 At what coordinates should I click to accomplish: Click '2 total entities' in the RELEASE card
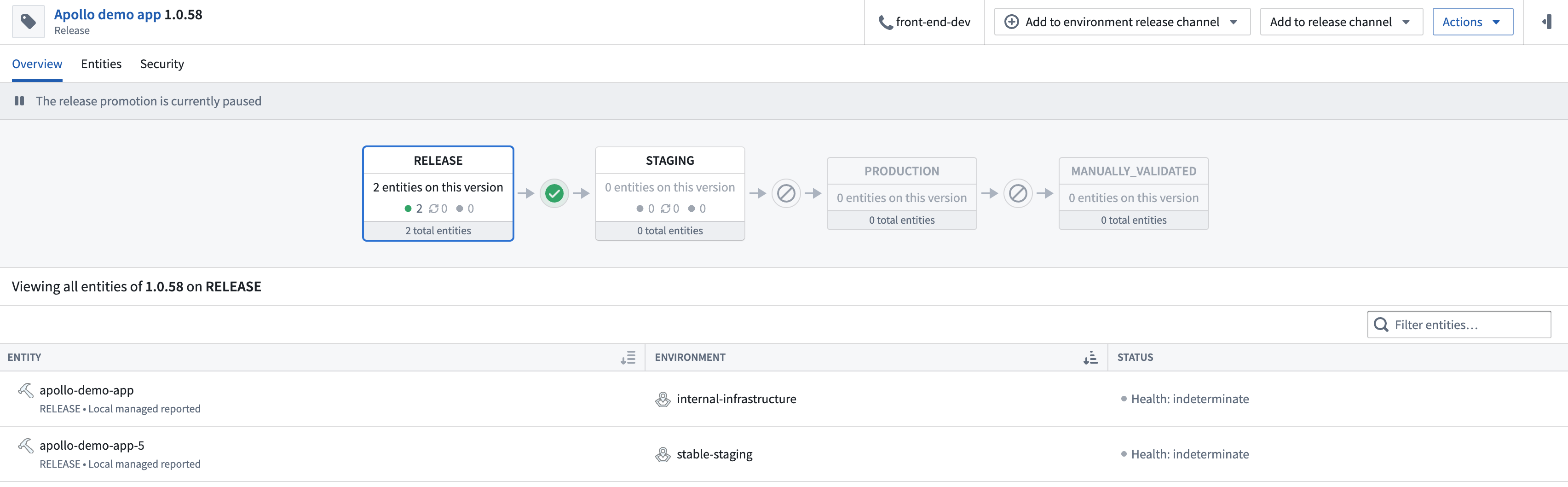(438, 231)
